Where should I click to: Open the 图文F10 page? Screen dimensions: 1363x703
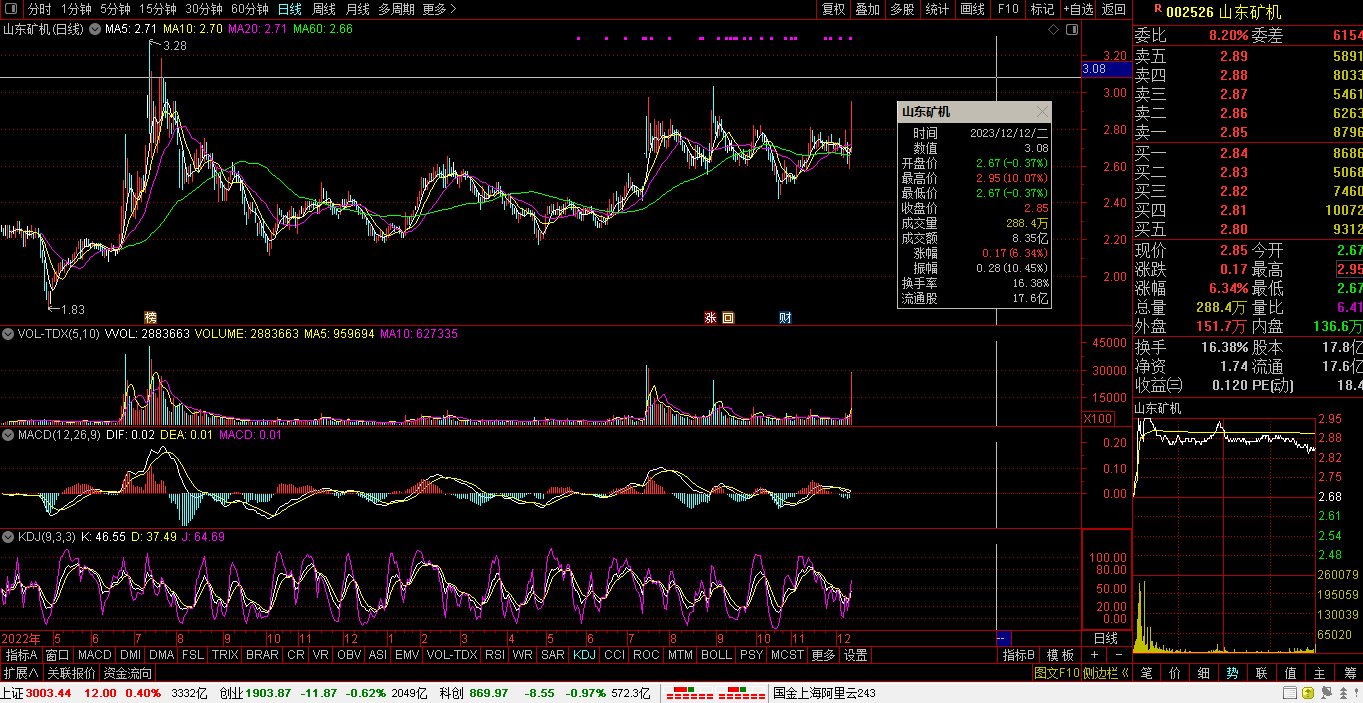[x=1057, y=674]
